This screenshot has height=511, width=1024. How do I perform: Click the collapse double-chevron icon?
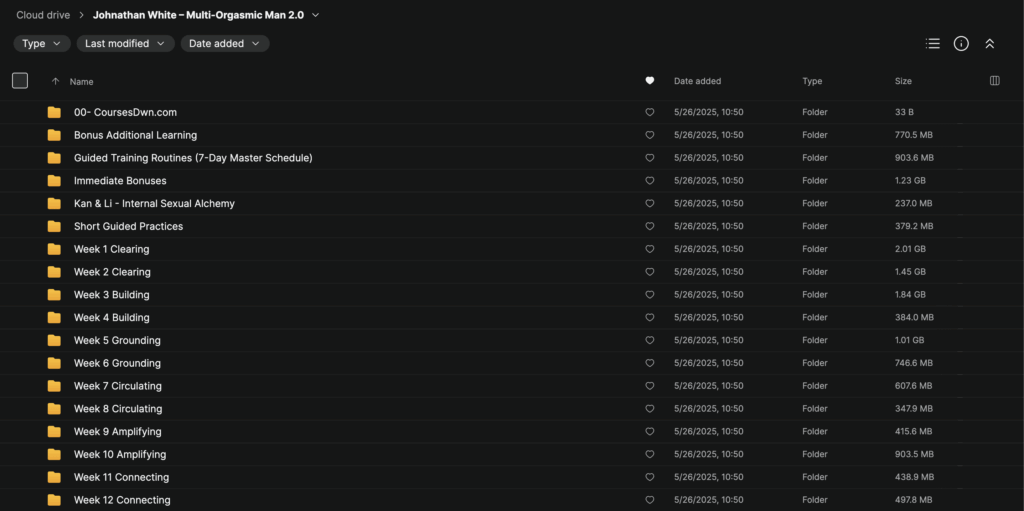[x=990, y=44]
